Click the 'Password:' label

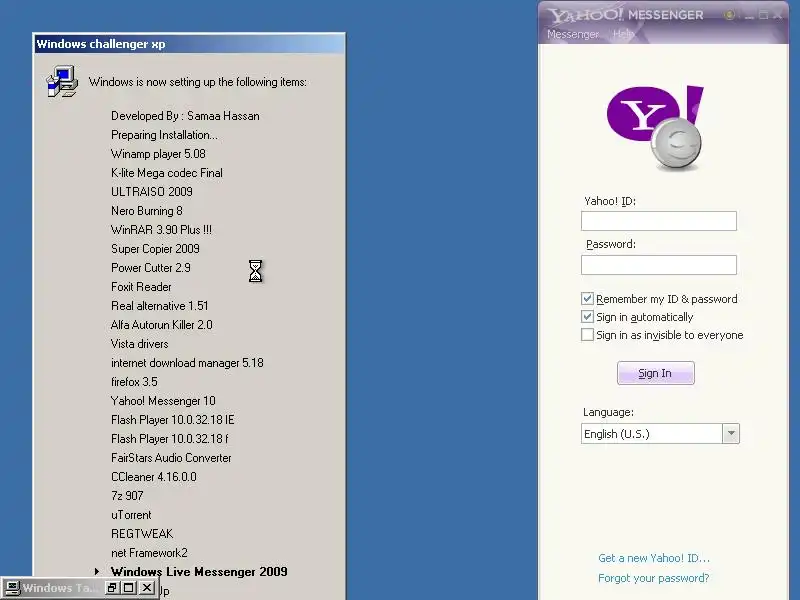point(611,244)
